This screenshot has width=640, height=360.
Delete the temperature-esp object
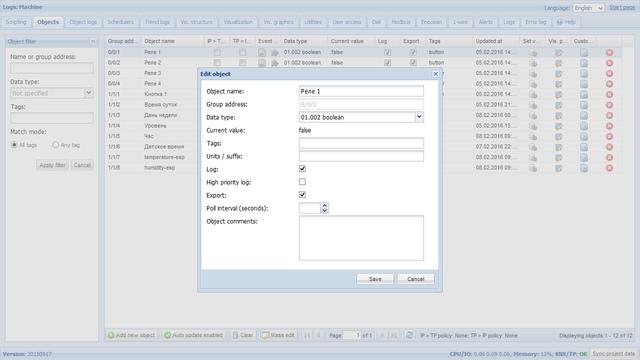609,158
